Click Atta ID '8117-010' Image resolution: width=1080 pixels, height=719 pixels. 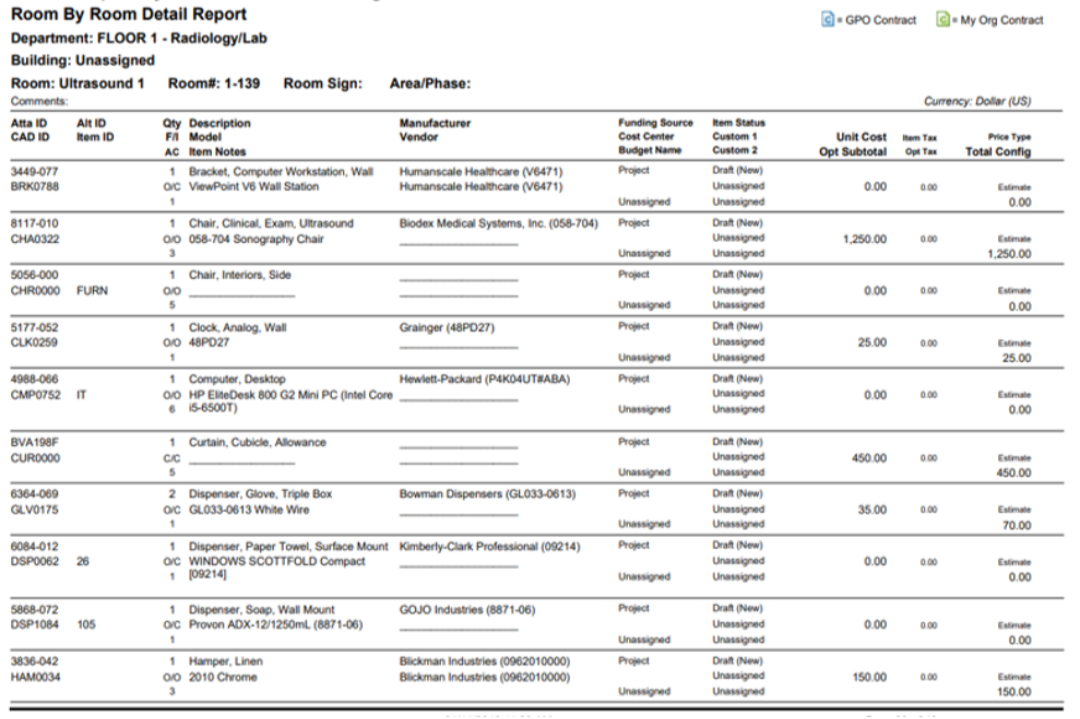pos(34,224)
